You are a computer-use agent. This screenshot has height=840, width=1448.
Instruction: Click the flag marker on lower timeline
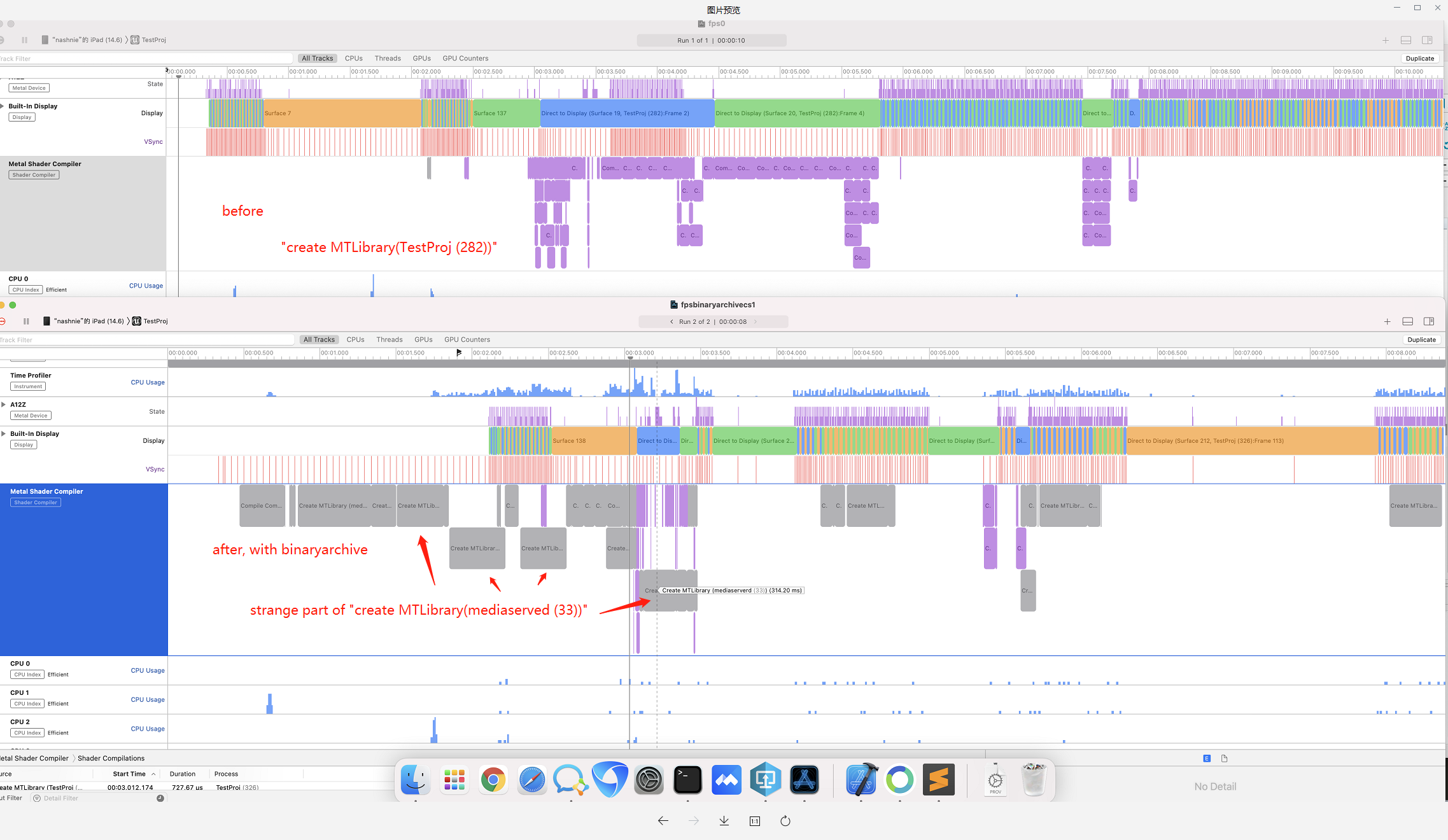(x=459, y=353)
